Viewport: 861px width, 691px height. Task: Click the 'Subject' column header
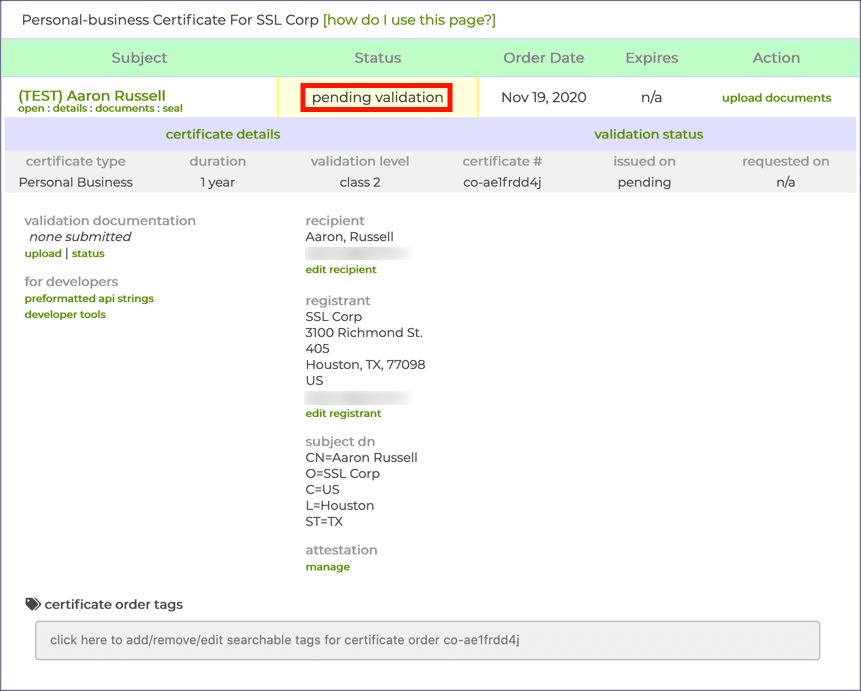click(139, 58)
